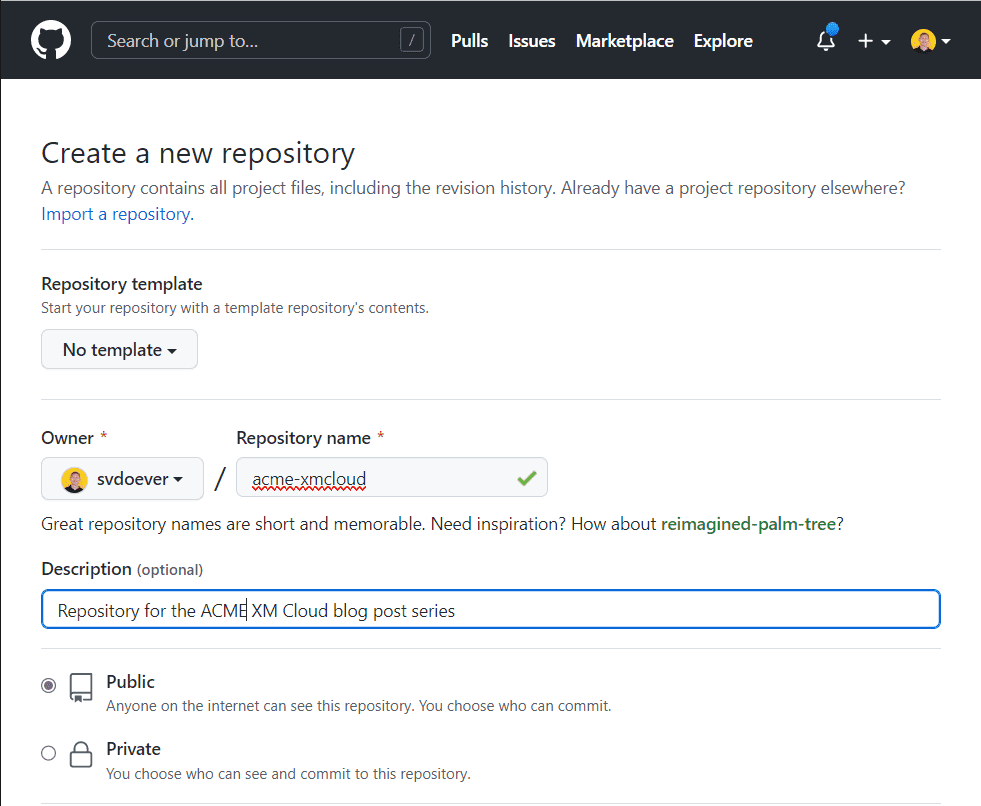Open the notifications bell
This screenshot has width=981, height=806.
coord(826,41)
